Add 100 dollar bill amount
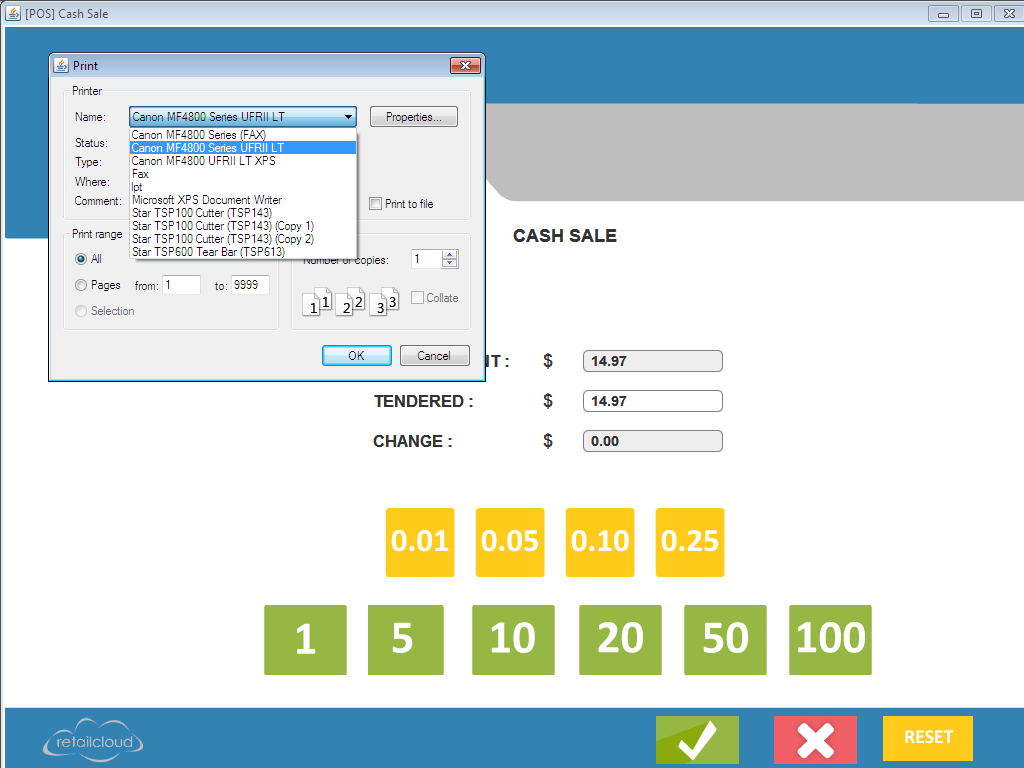 pyautogui.click(x=830, y=639)
